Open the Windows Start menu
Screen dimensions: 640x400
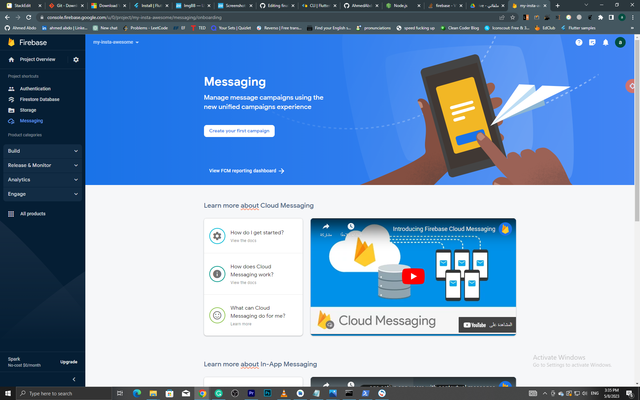(x=8, y=393)
